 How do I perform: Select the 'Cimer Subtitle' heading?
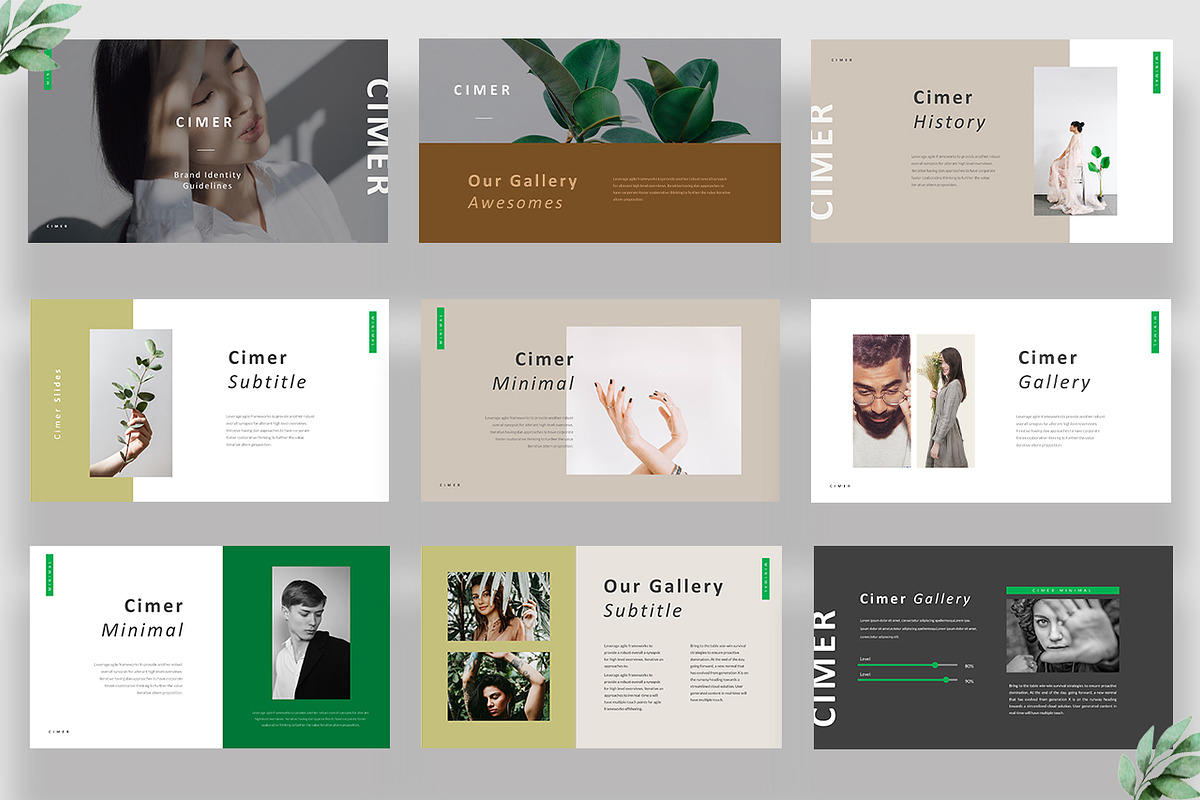tap(267, 369)
